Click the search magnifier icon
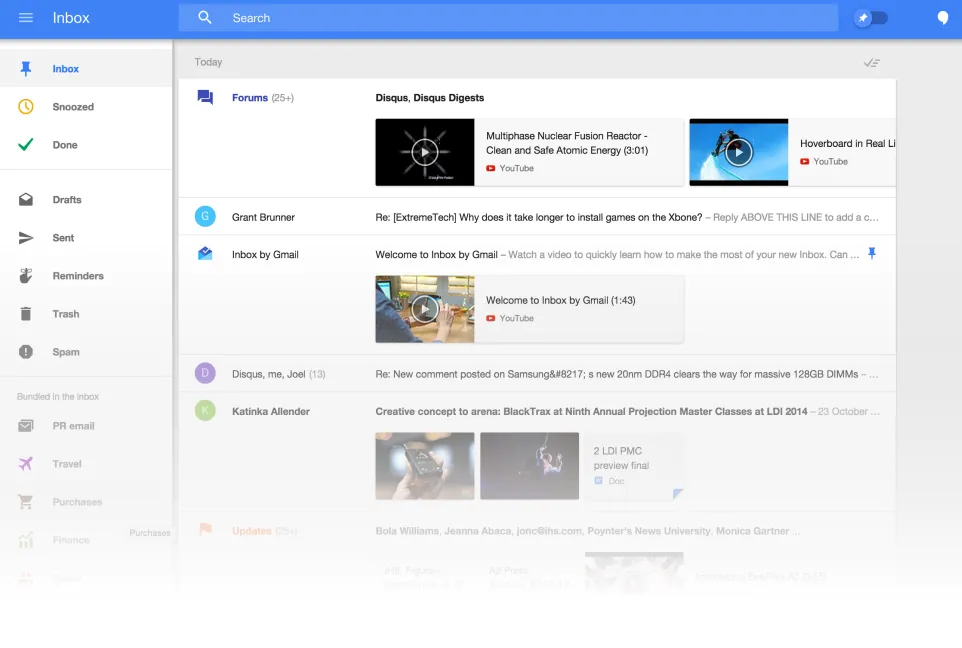The height and width of the screenshot is (648, 962). pos(205,18)
